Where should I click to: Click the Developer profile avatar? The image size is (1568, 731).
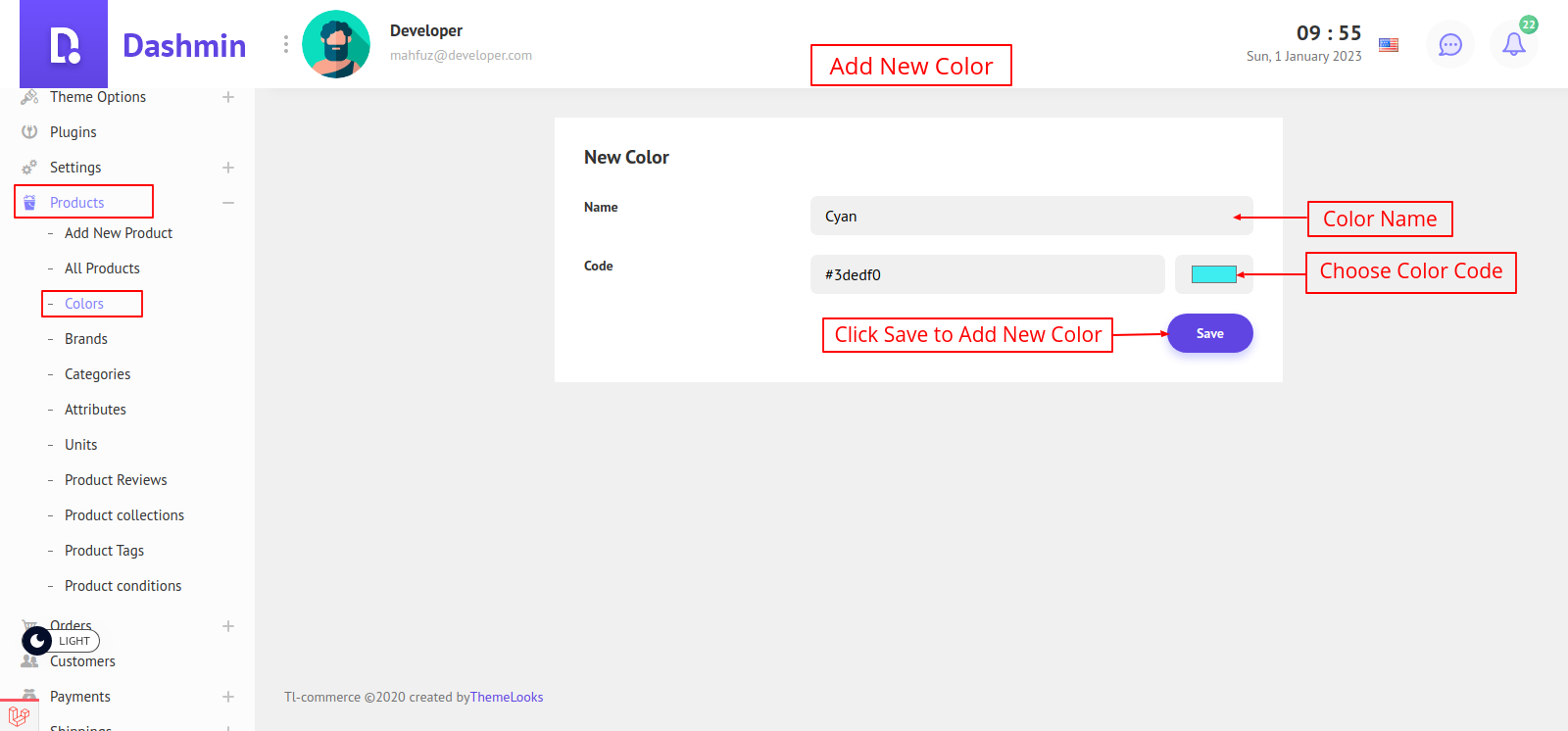point(336,45)
